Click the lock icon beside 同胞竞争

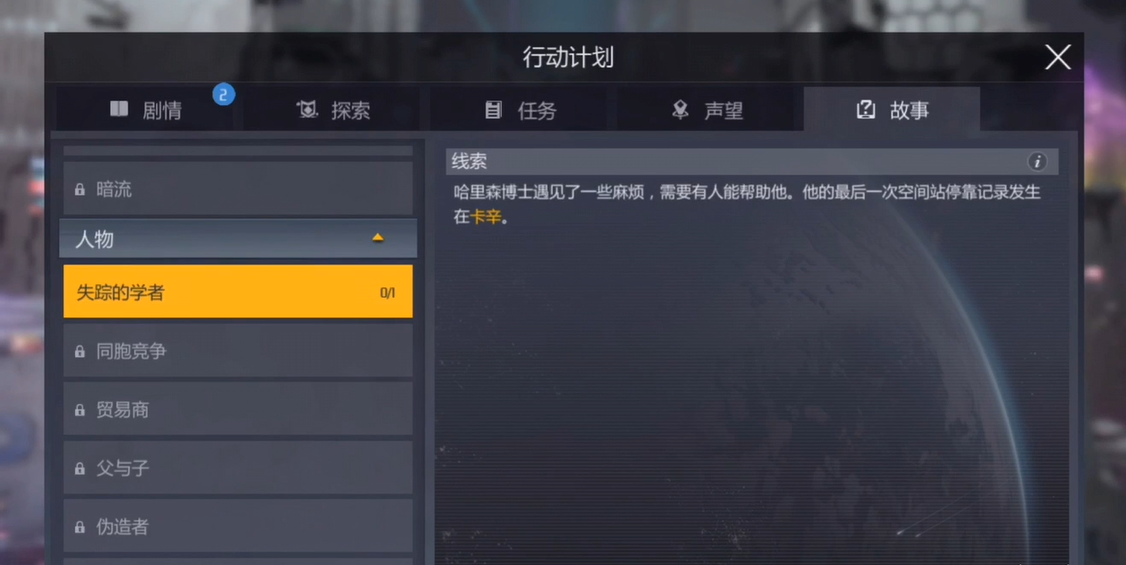pos(80,351)
